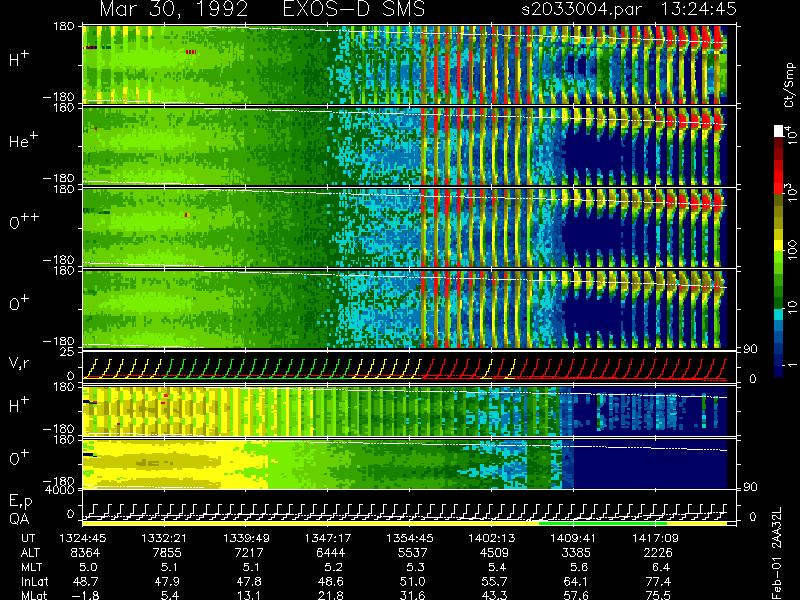Click altitude value '2226'
This screenshot has width=800, height=600.
click(x=658, y=553)
